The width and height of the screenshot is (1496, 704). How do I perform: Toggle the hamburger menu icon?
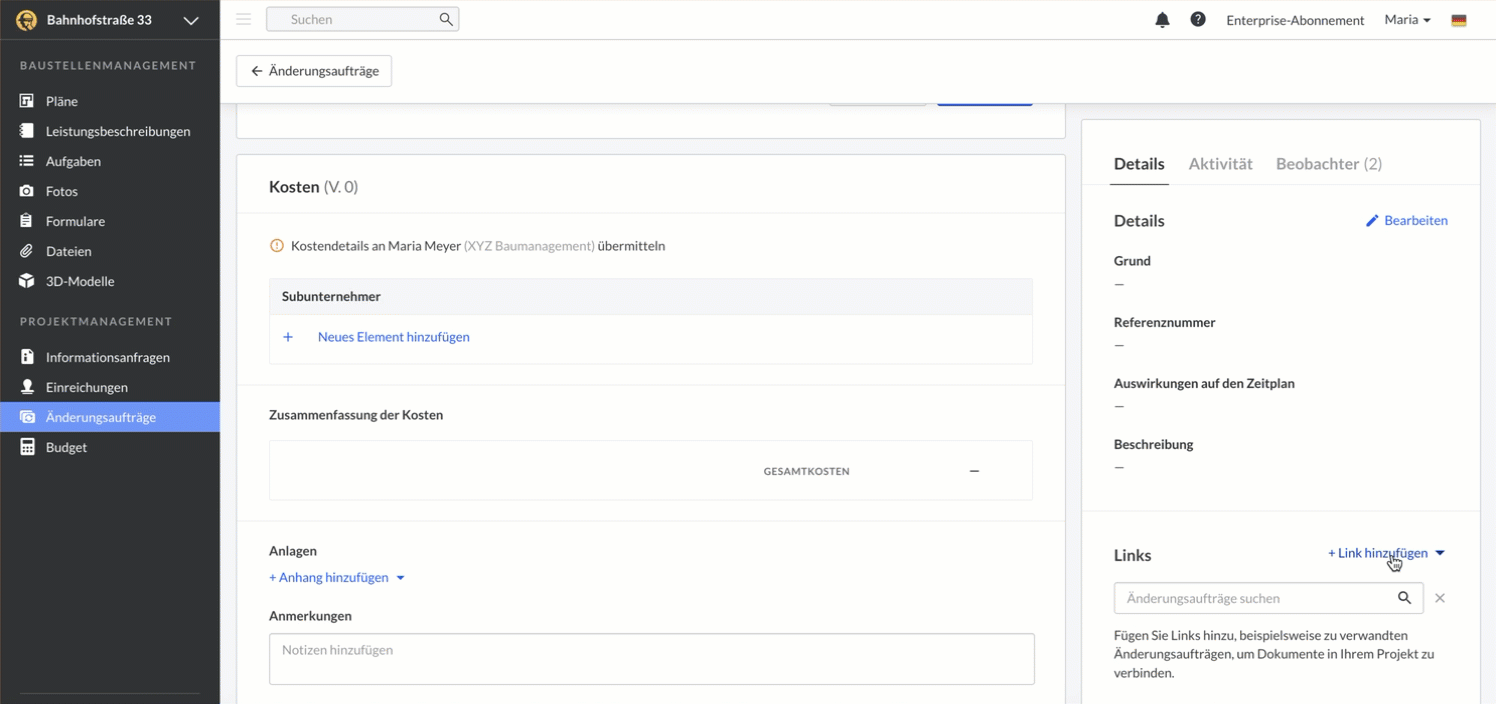pyautogui.click(x=243, y=19)
